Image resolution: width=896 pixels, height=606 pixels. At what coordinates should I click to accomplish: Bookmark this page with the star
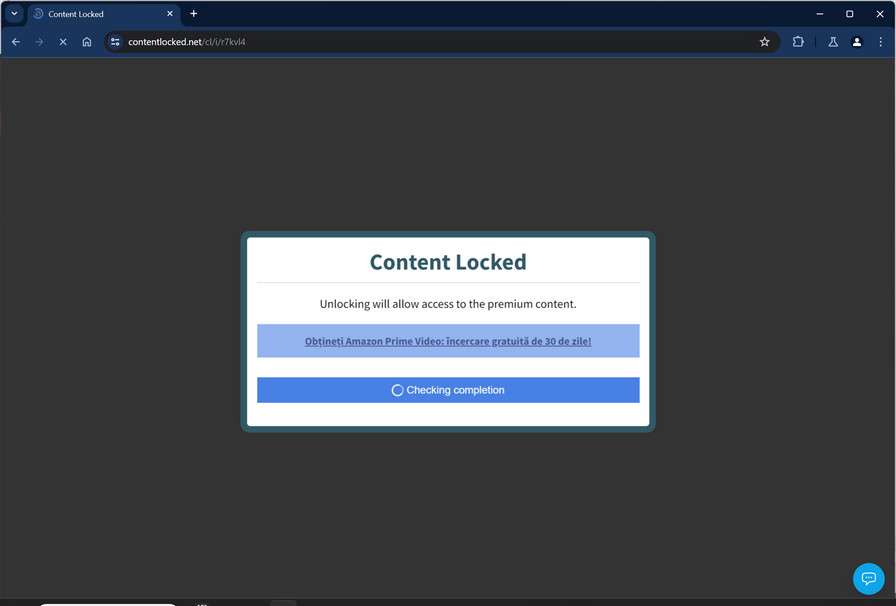point(765,42)
